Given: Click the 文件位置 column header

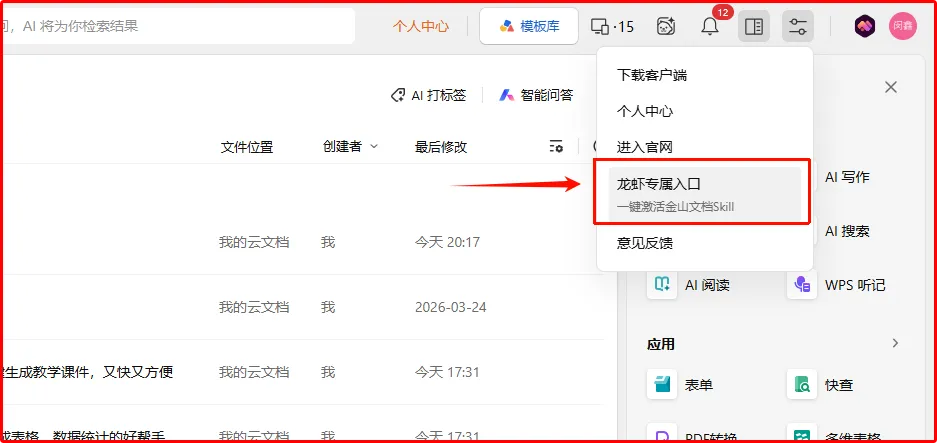Looking at the screenshot, I should [247, 147].
